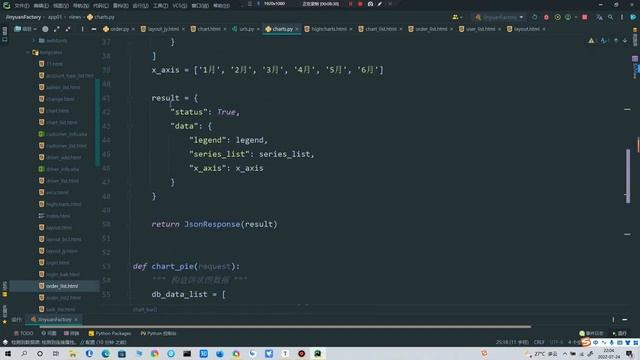640x360 pixels.
Task: Select order_list.html in the project tree
Action: point(62,286)
